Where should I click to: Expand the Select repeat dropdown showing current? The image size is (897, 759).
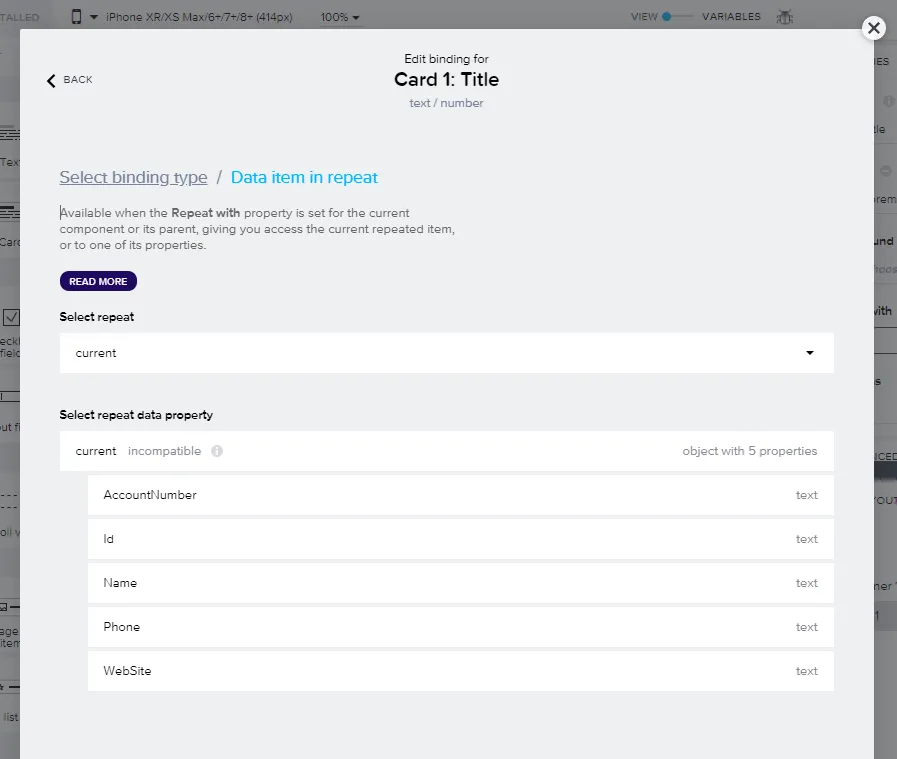[x=446, y=353]
